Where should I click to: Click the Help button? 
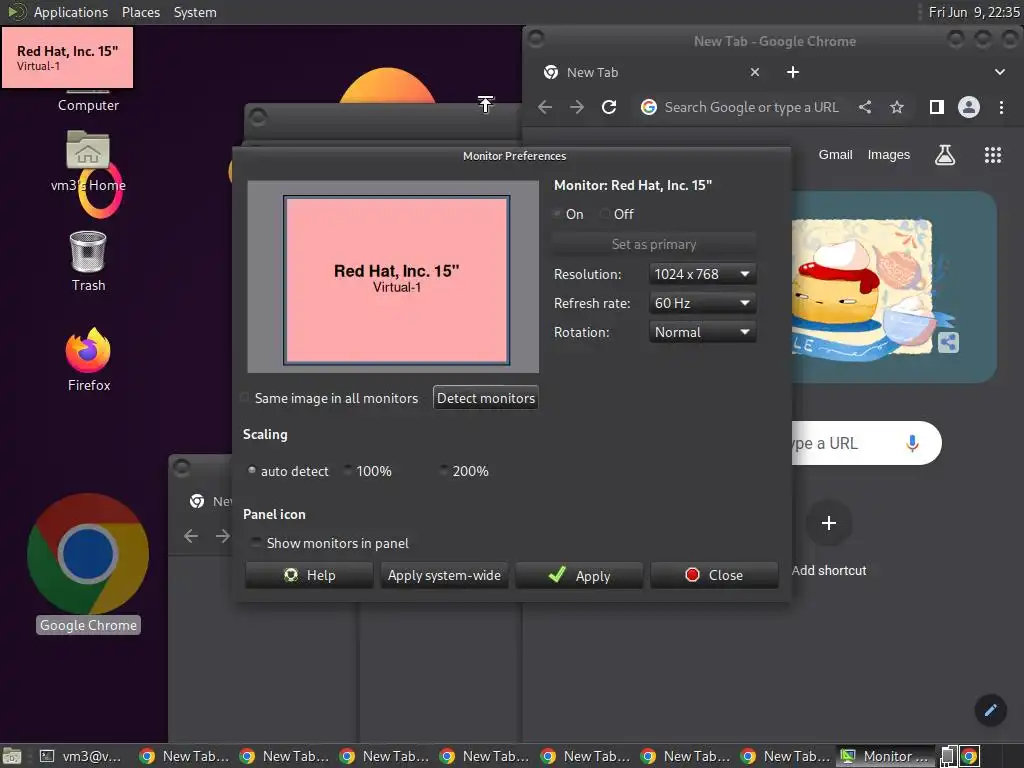[x=310, y=575]
